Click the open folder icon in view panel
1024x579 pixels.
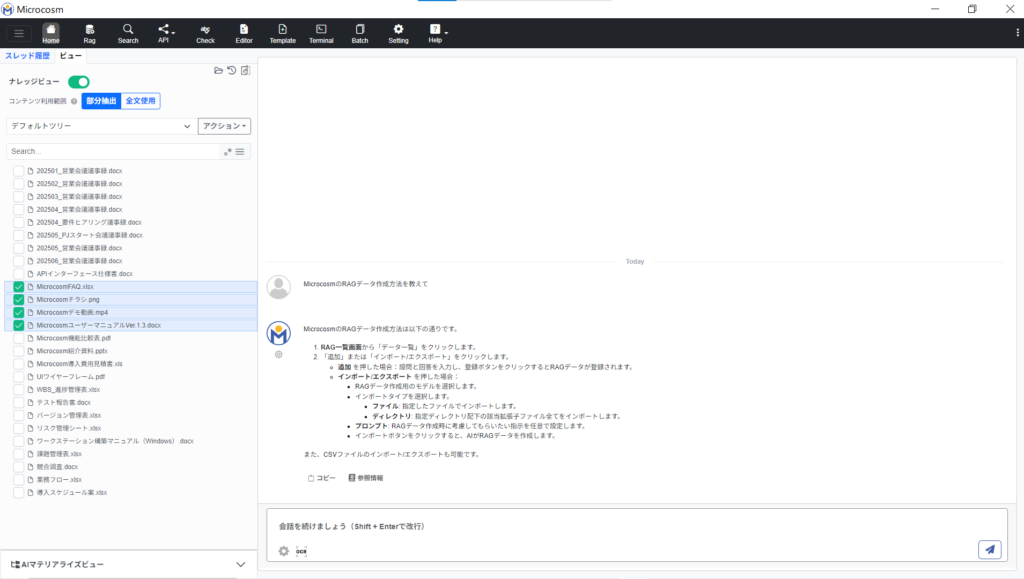(x=218, y=70)
